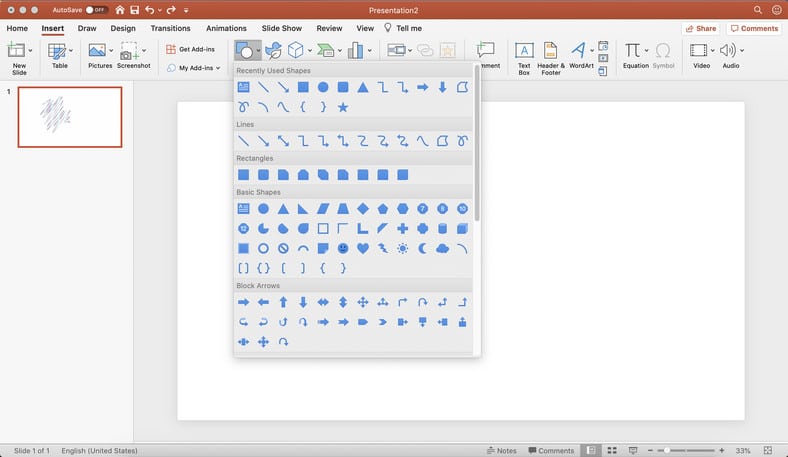Go to the Design tab
This screenshot has width=788, height=457.
(x=123, y=28)
